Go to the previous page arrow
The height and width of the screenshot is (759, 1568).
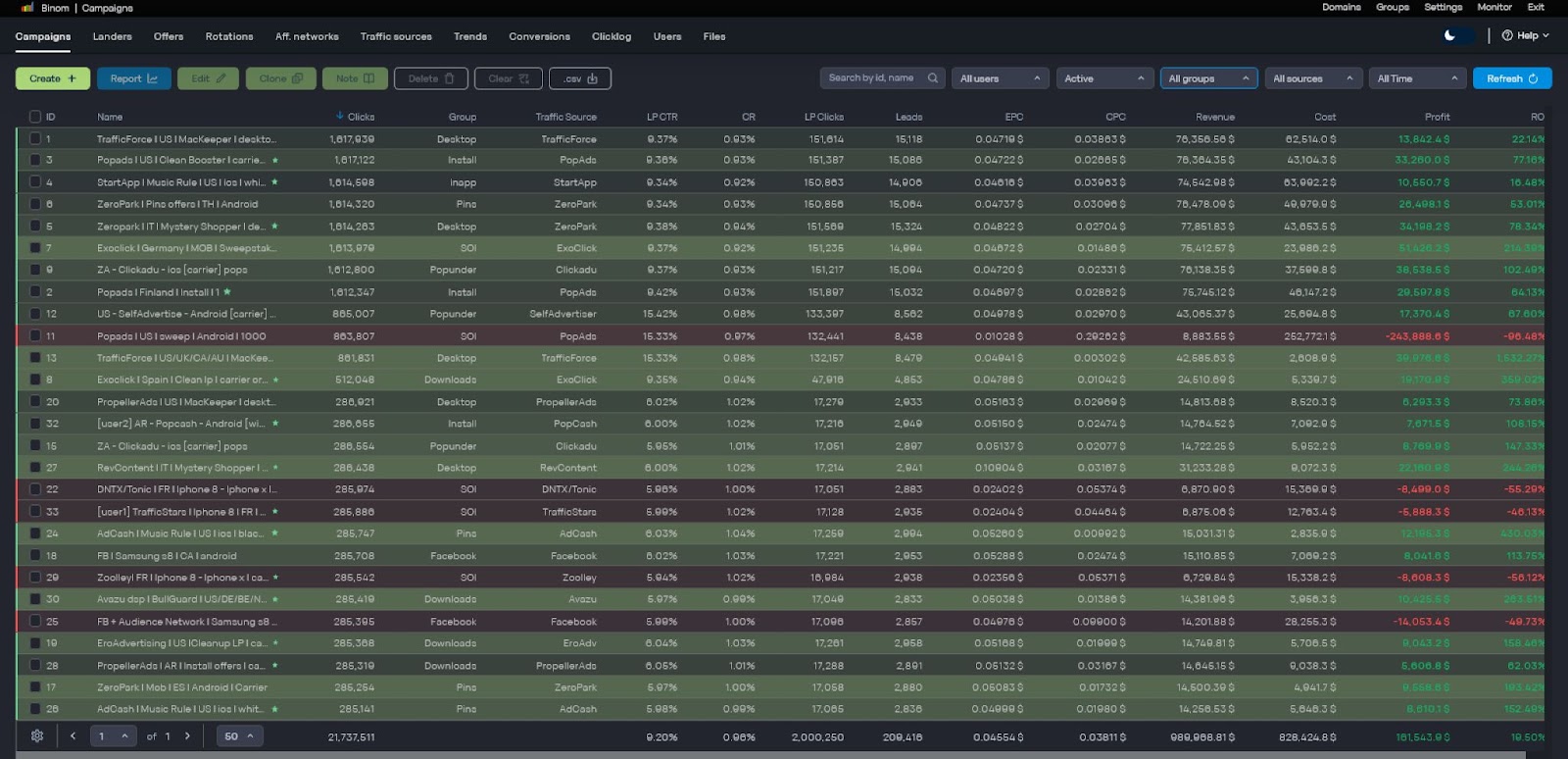click(x=73, y=736)
